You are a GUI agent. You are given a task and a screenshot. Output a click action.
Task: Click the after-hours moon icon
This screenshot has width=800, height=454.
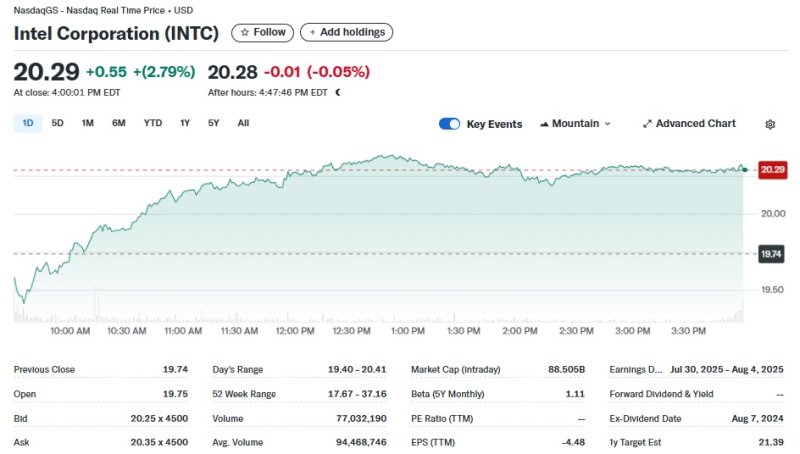pyautogui.click(x=338, y=93)
